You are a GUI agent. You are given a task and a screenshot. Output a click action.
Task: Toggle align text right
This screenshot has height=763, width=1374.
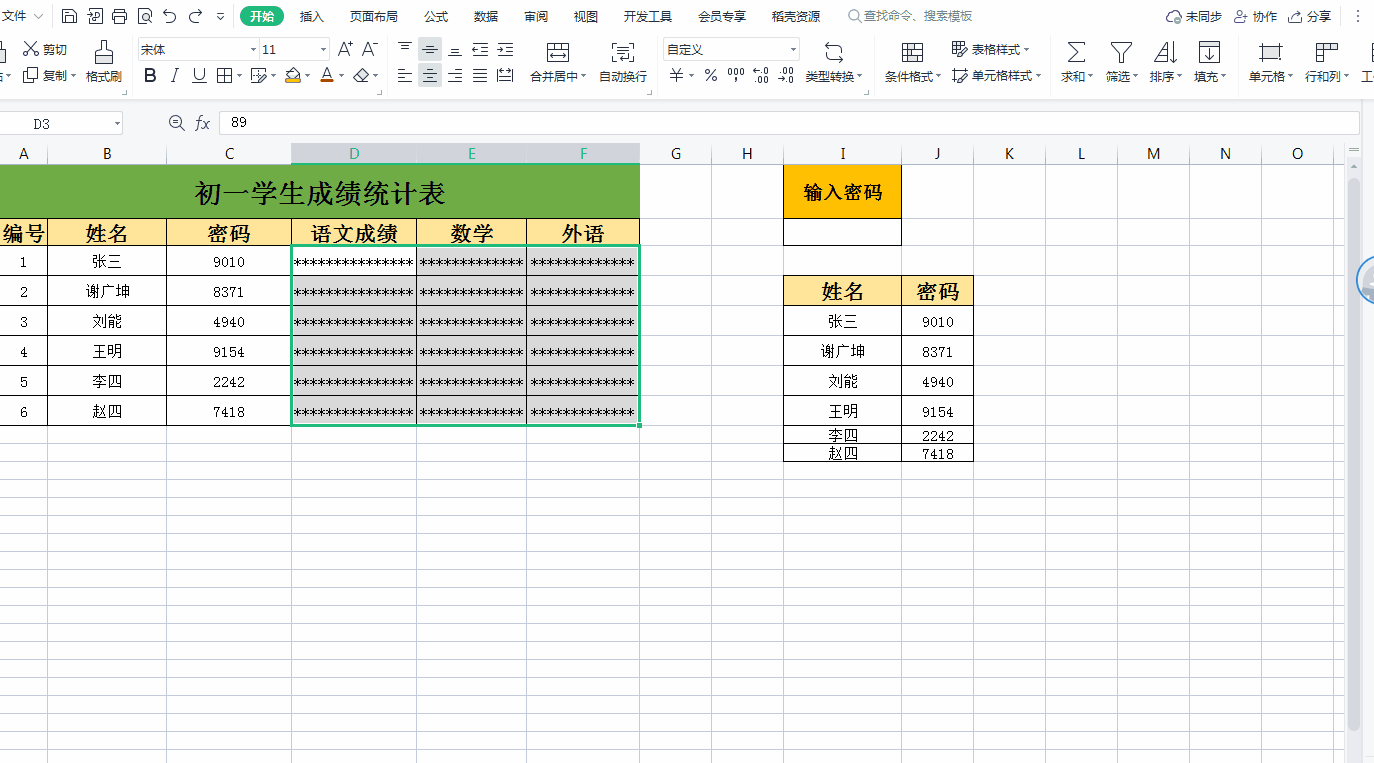click(x=455, y=75)
